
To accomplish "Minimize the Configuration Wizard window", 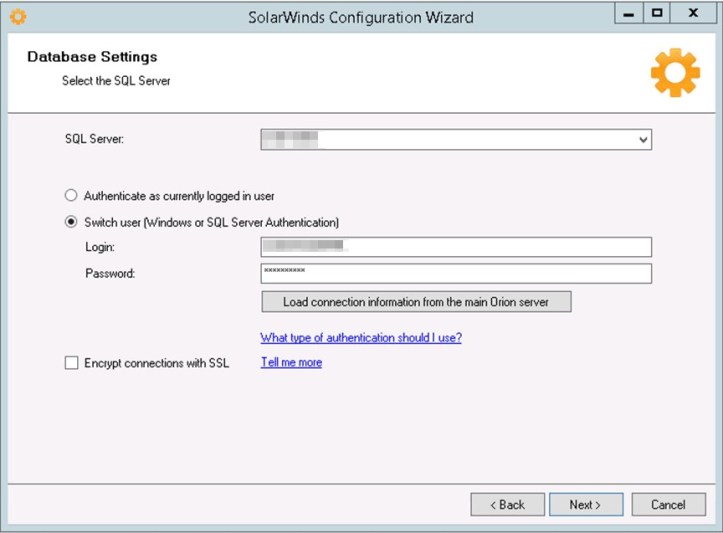I will 628,14.
